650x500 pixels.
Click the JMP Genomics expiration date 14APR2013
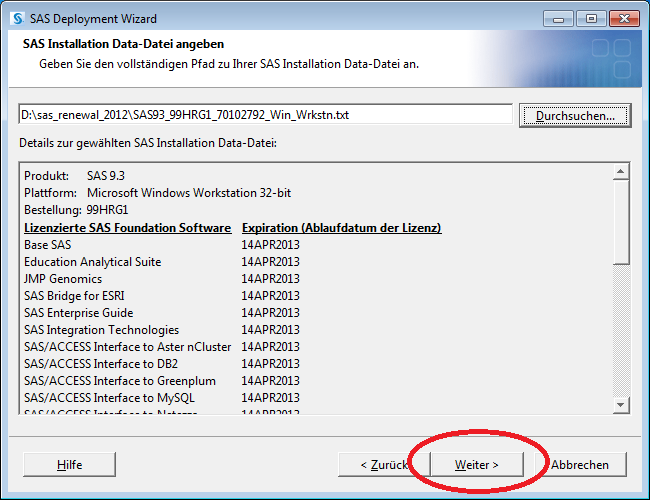[270, 279]
